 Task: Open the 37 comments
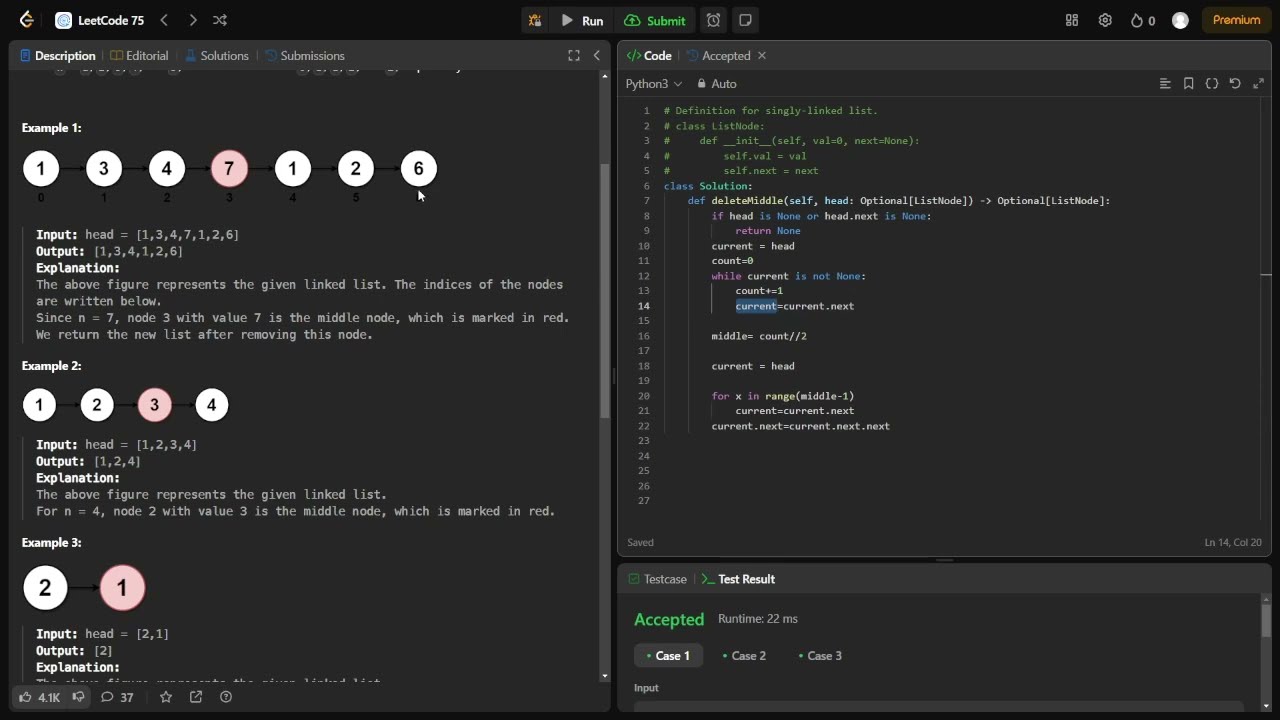[x=117, y=697]
